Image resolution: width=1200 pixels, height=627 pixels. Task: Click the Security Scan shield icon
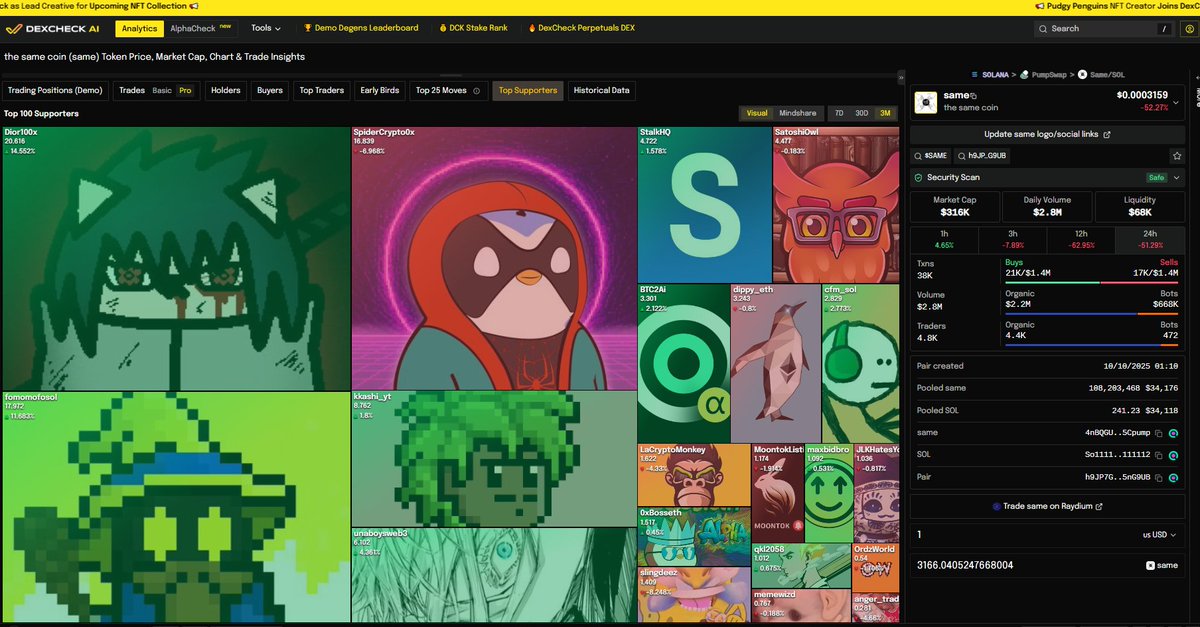point(918,177)
